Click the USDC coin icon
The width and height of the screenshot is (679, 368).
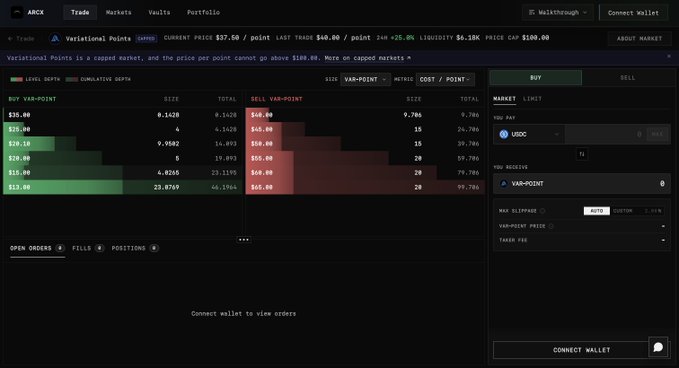504,134
